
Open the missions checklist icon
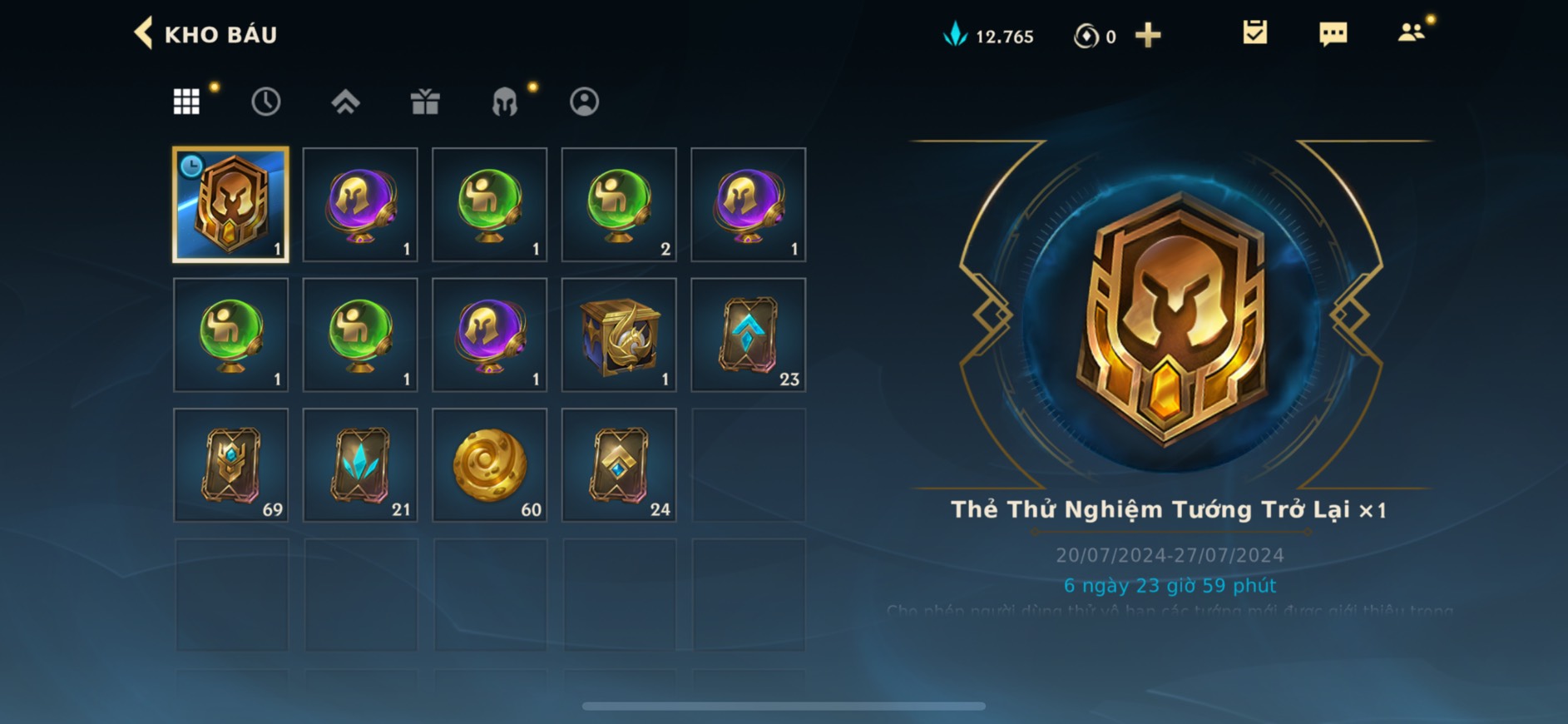1254,33
